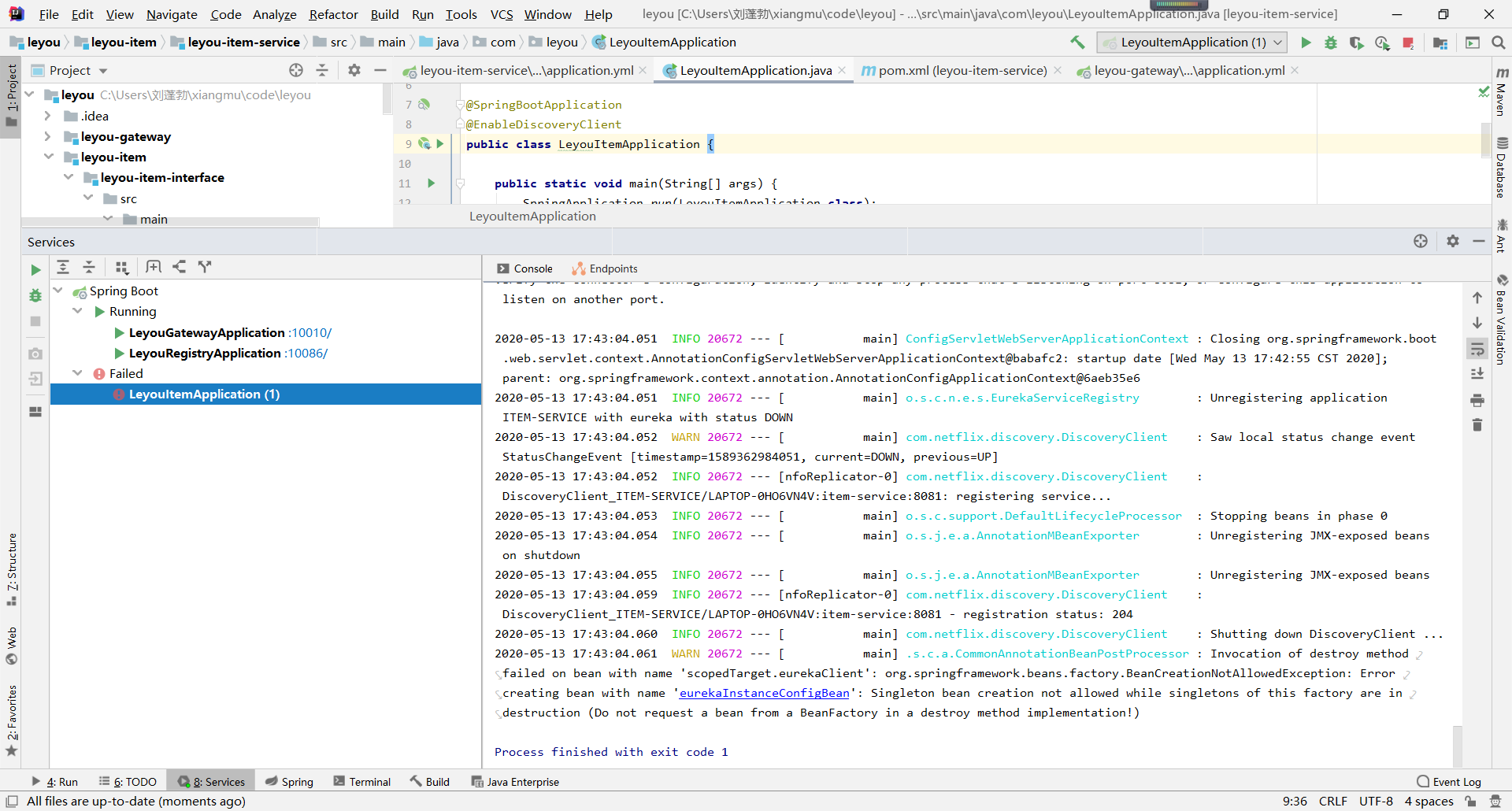
Task: Open the Refactor menu
Action: point(333,14)
